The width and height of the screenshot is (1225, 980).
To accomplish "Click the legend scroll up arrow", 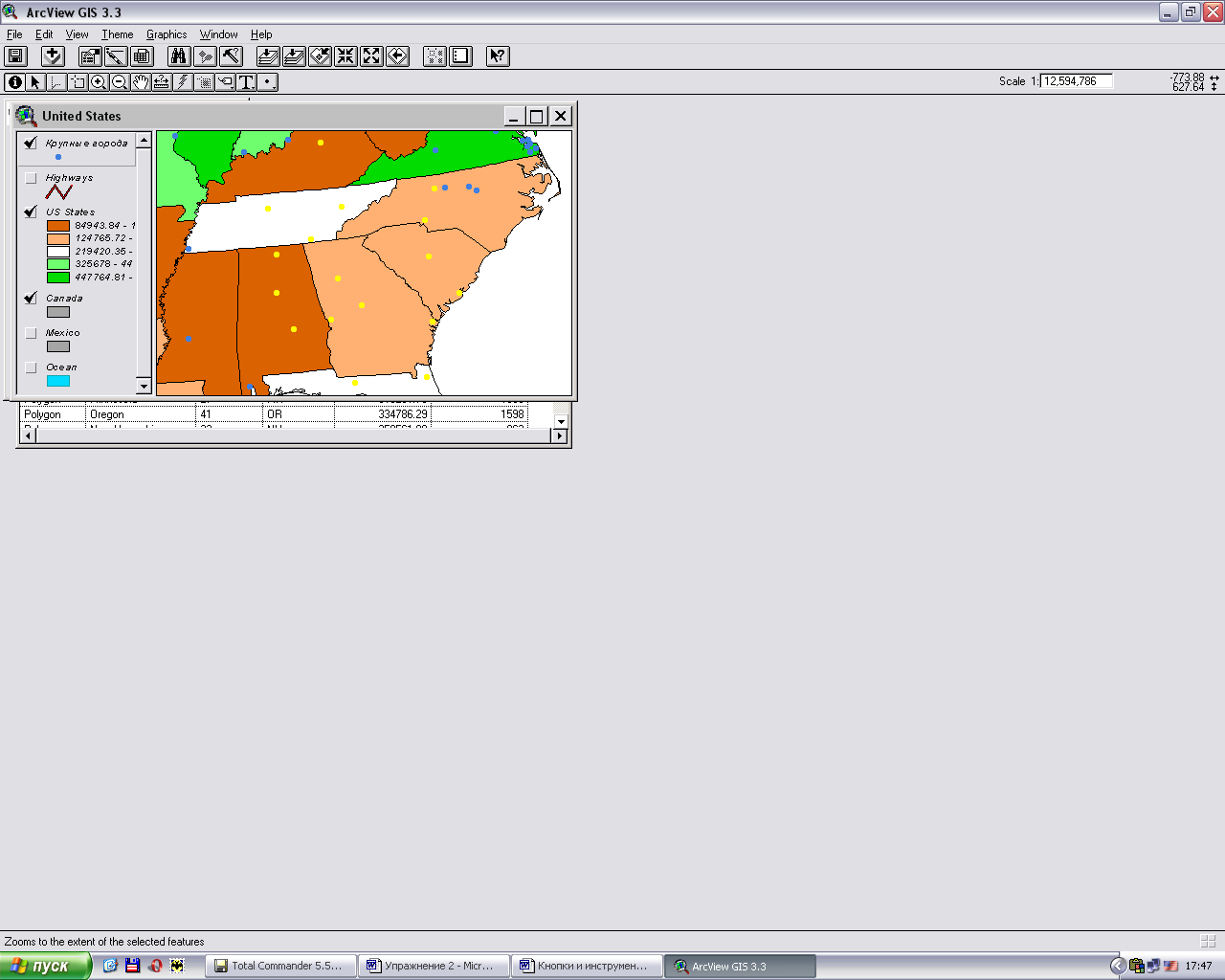I will [x=144, y=140].
